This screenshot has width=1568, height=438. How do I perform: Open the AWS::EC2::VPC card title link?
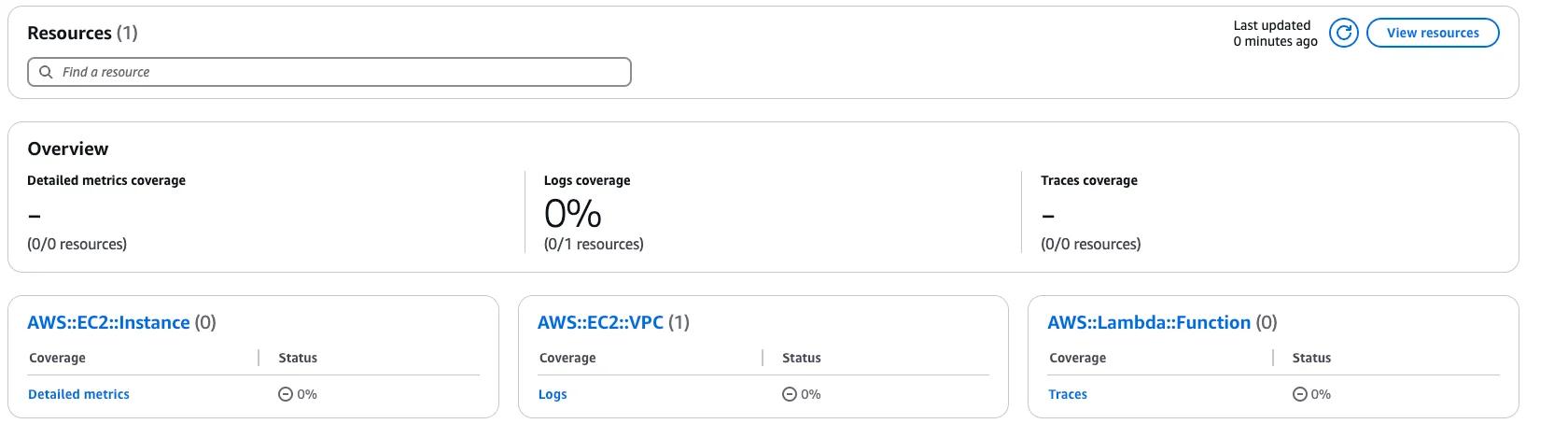click(600, 323)
